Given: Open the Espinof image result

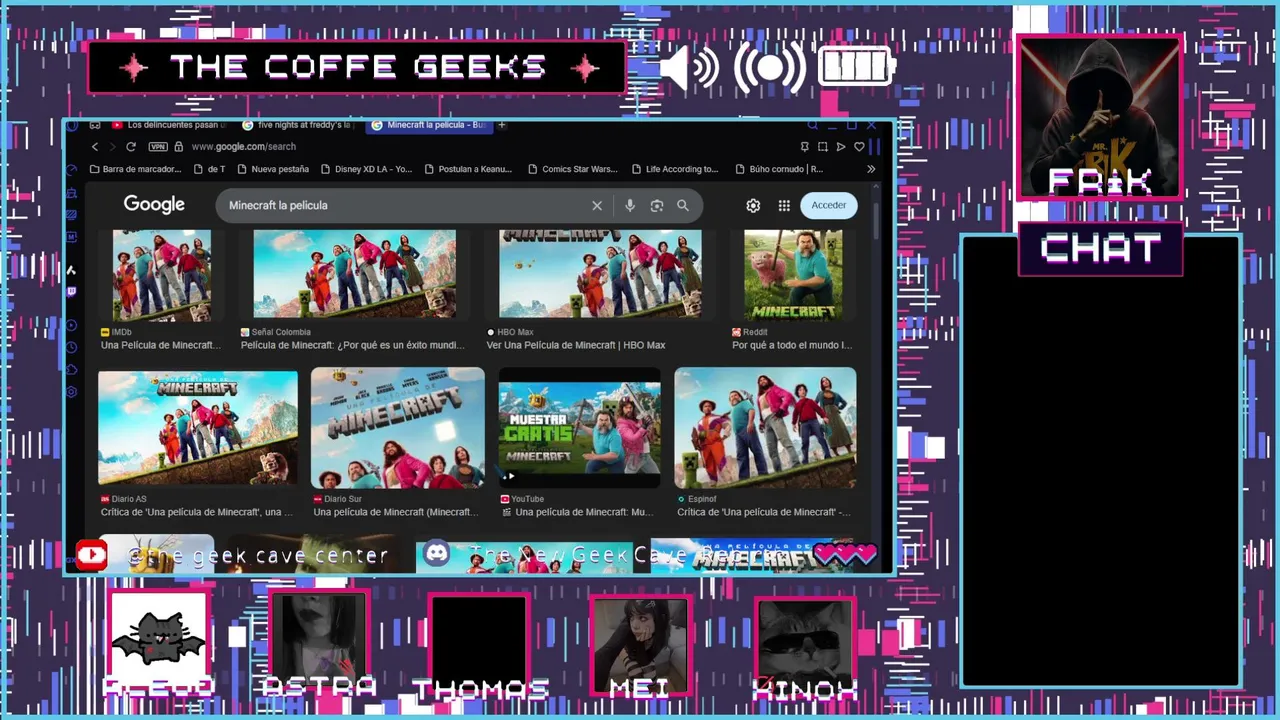Looking at the screenshot, I should [x=765, y=428].
